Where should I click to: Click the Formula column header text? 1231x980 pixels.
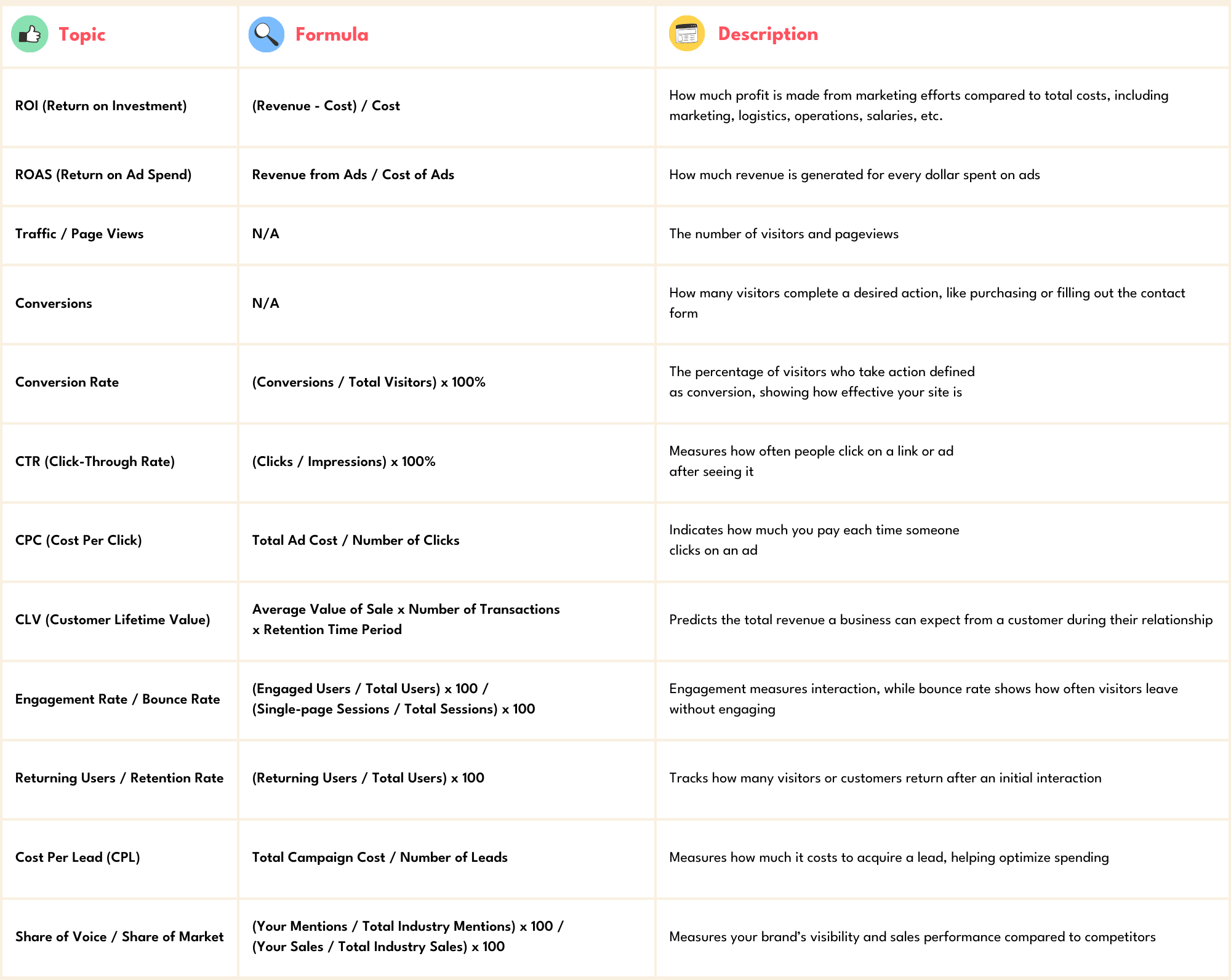click(332, 34)
